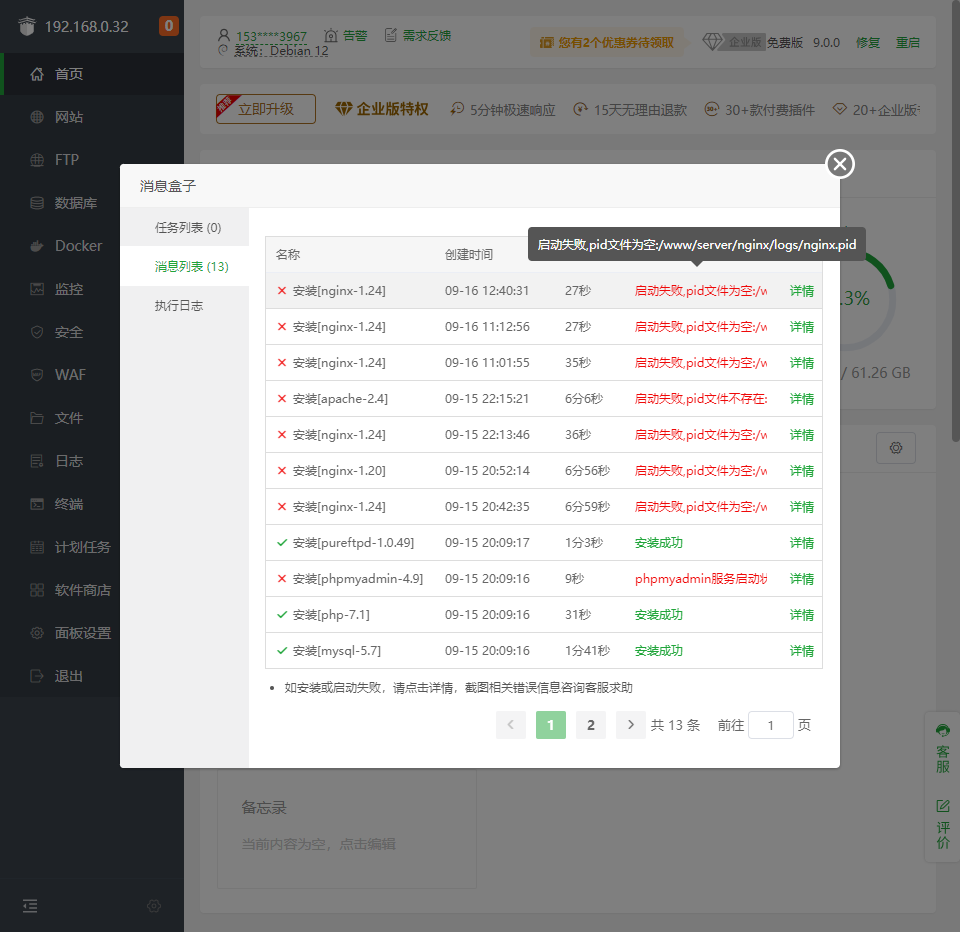960x932 pixels.
Task: Click the page vertical scrollbar
Action: pos(956,220)
